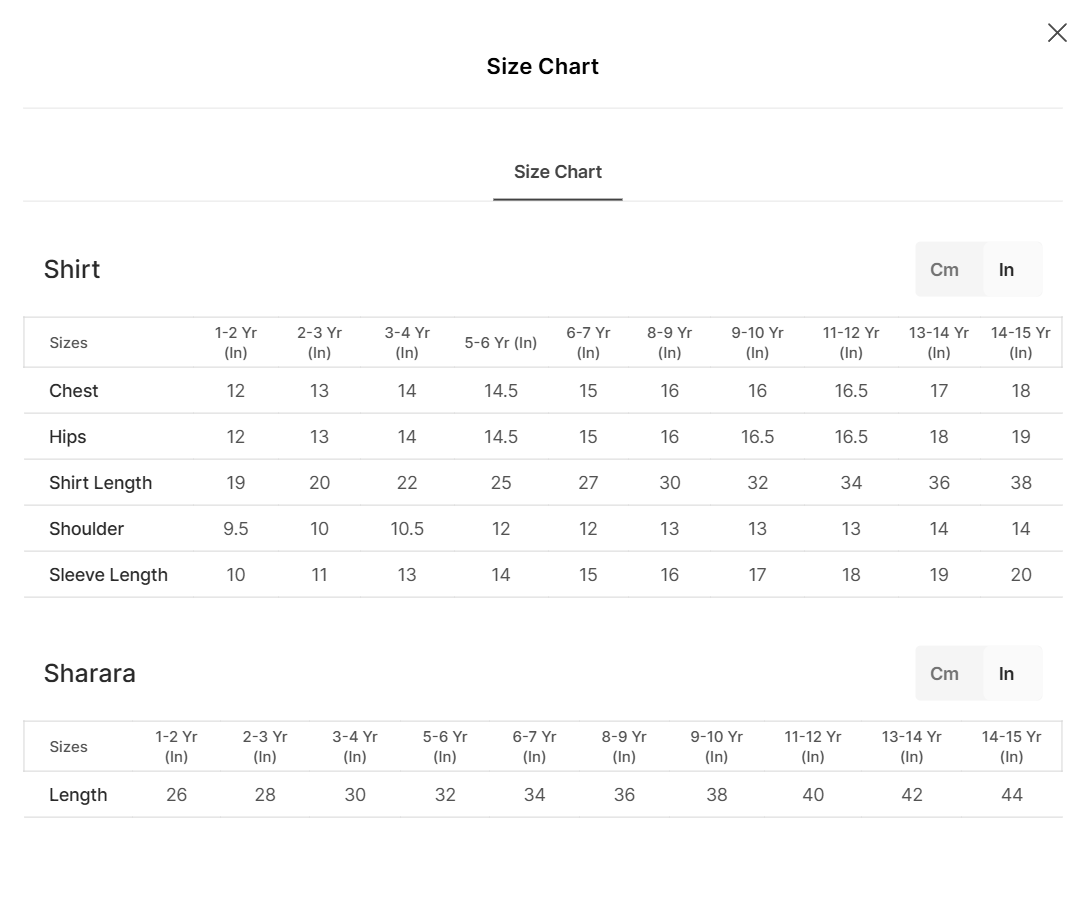The width and height of the screenshot is (1082, 923).
Task: Switch Shirt table units to Cm
Action: 944,269
